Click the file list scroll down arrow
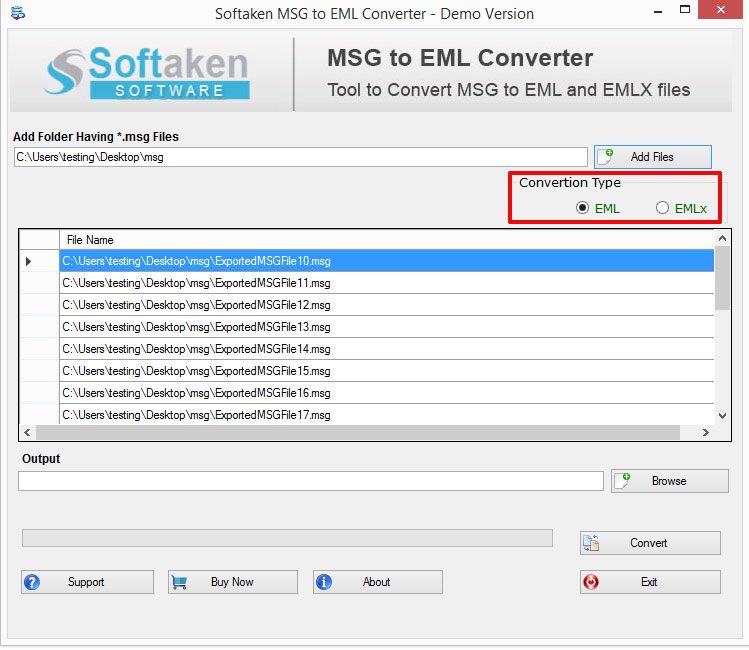Viewport: 749px width, 650px height. tap(722, 416)
